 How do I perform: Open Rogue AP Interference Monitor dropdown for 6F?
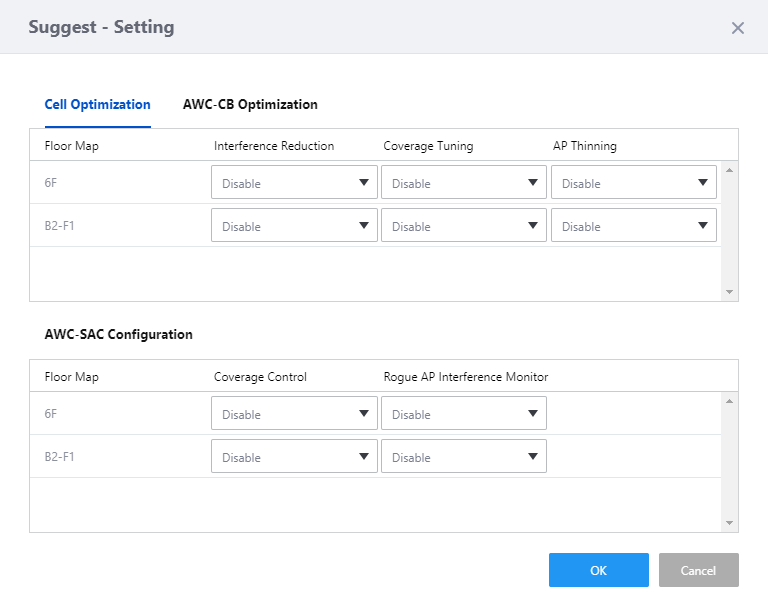click(x=464, y=414)
